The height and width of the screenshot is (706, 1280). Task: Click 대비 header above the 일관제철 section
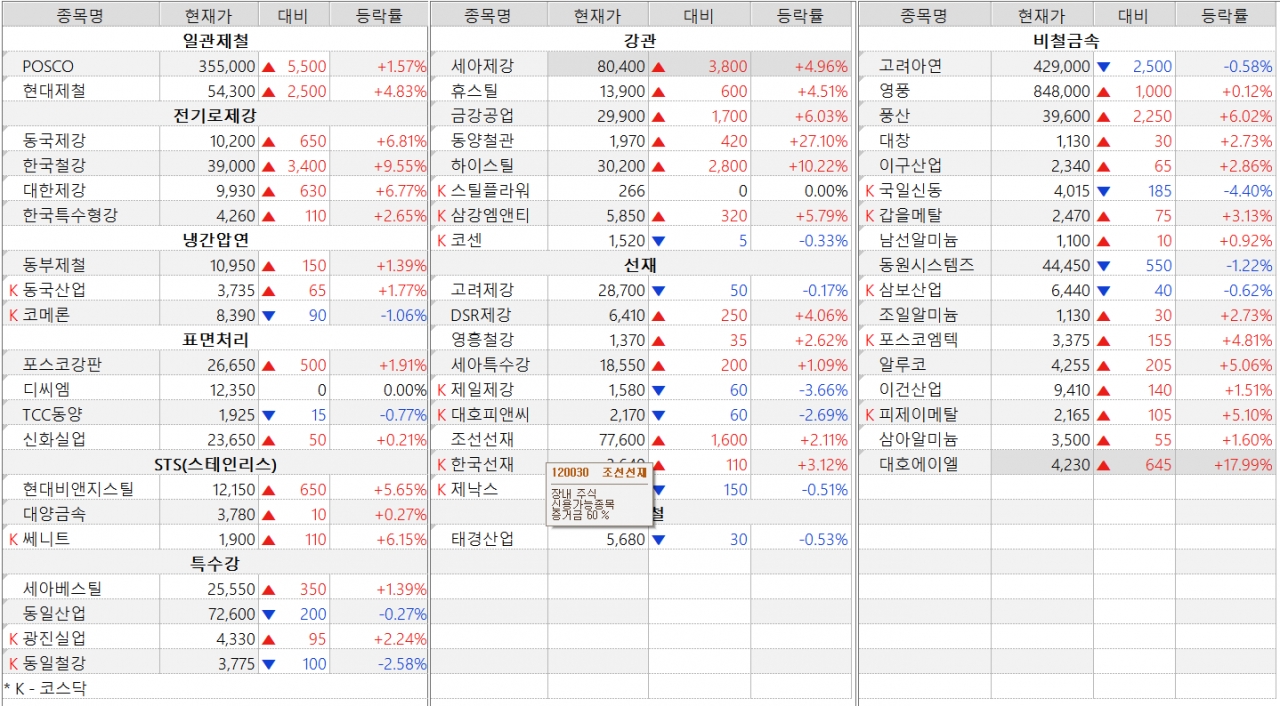pyautogui.click(x=293, y=16)
